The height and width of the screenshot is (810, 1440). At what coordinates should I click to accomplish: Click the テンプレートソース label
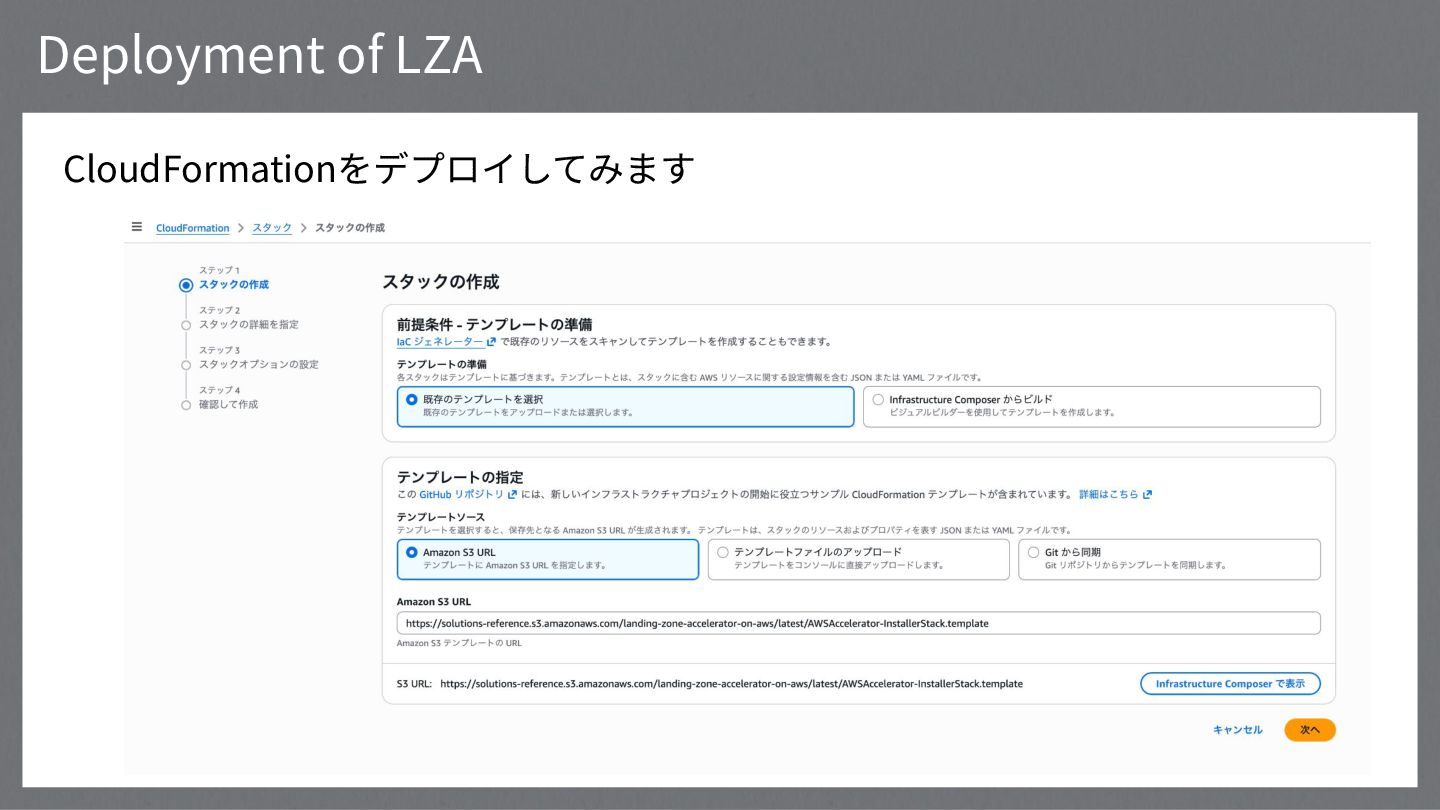[441, 517]
